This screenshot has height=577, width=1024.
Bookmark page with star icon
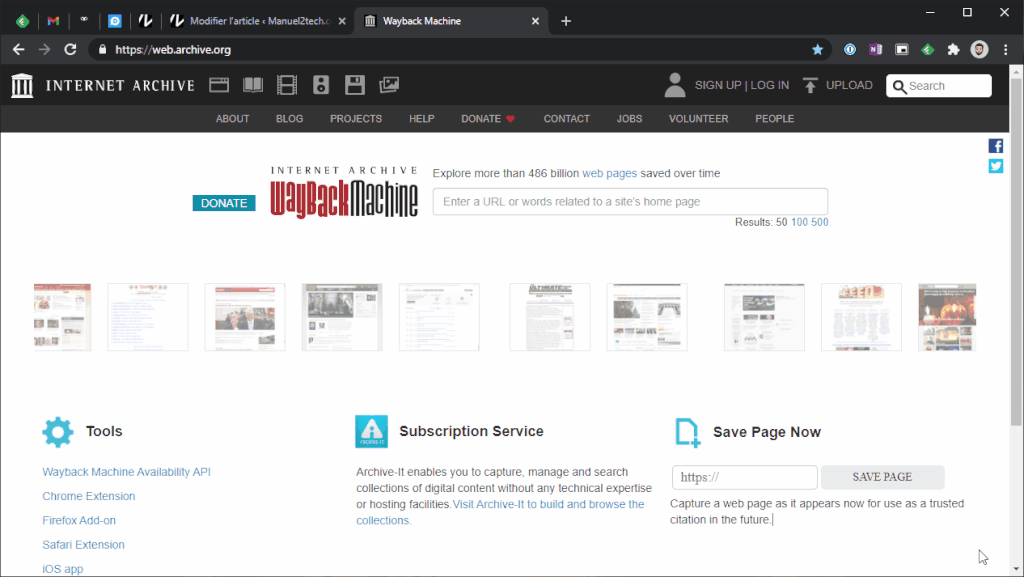(x=817, y=50)
